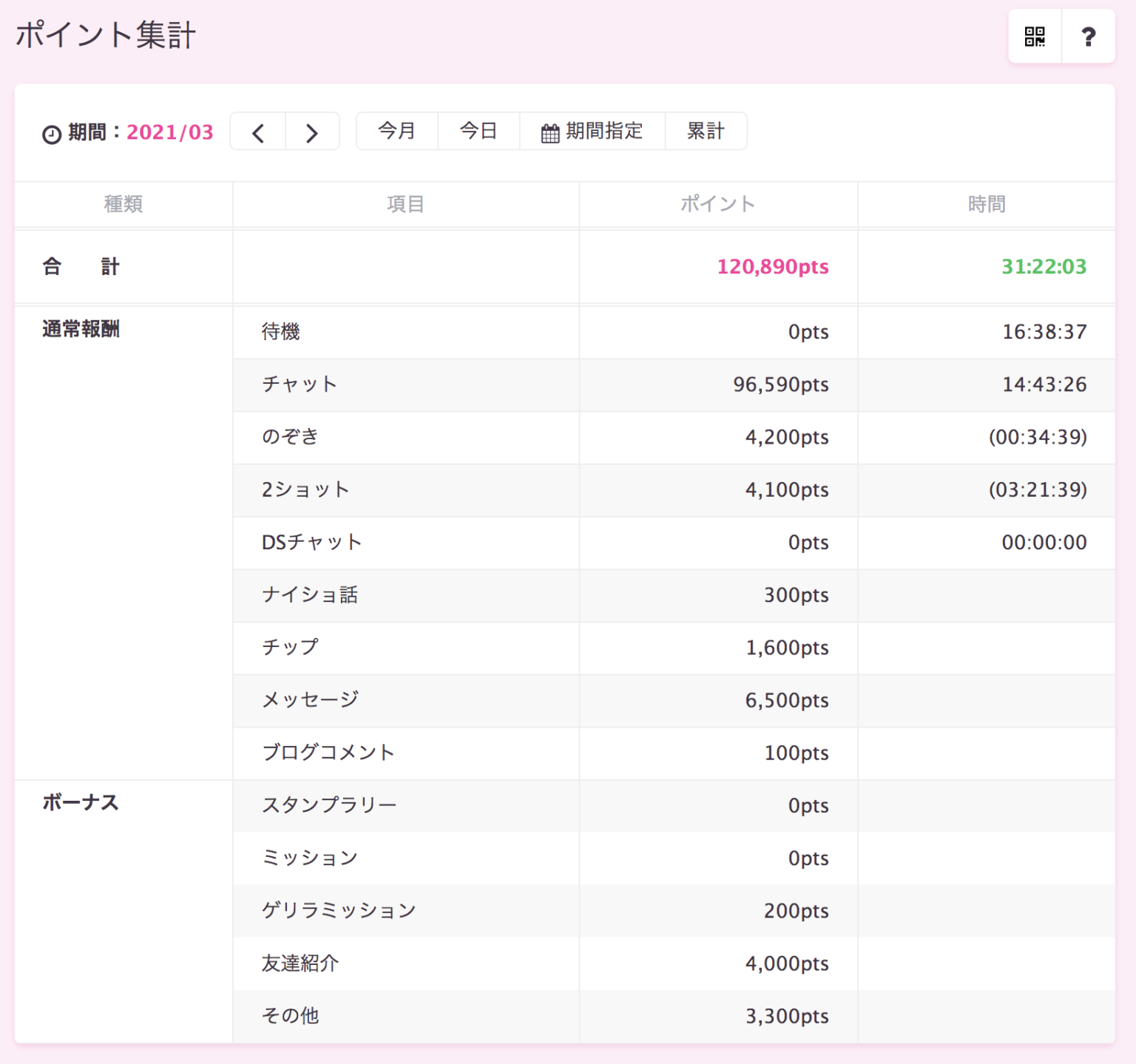1136x1064 pixels.
Task: Click the clock icon beside 期間
Action: [52, 134]
